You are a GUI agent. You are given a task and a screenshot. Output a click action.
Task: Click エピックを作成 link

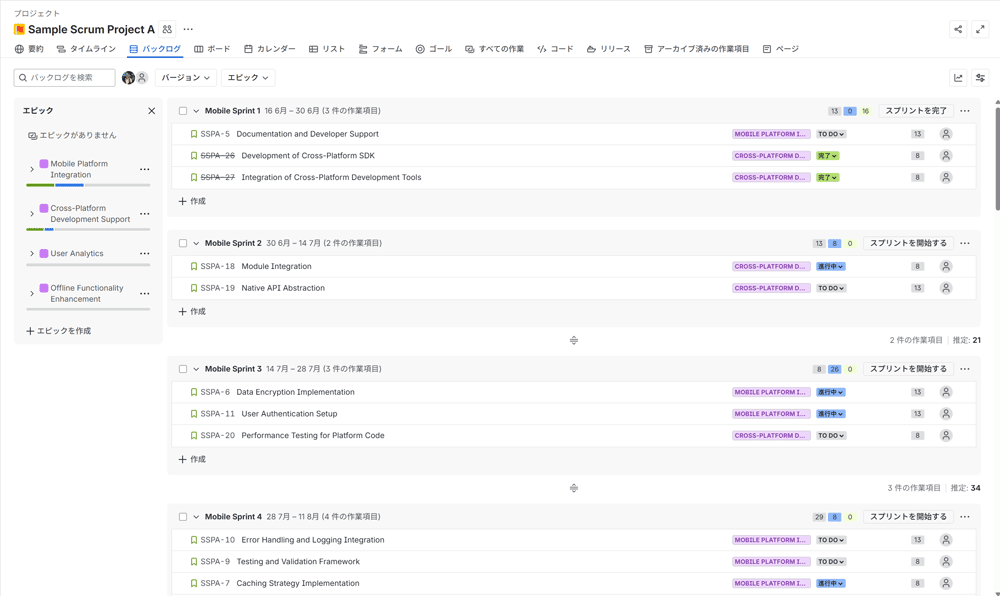58,331
